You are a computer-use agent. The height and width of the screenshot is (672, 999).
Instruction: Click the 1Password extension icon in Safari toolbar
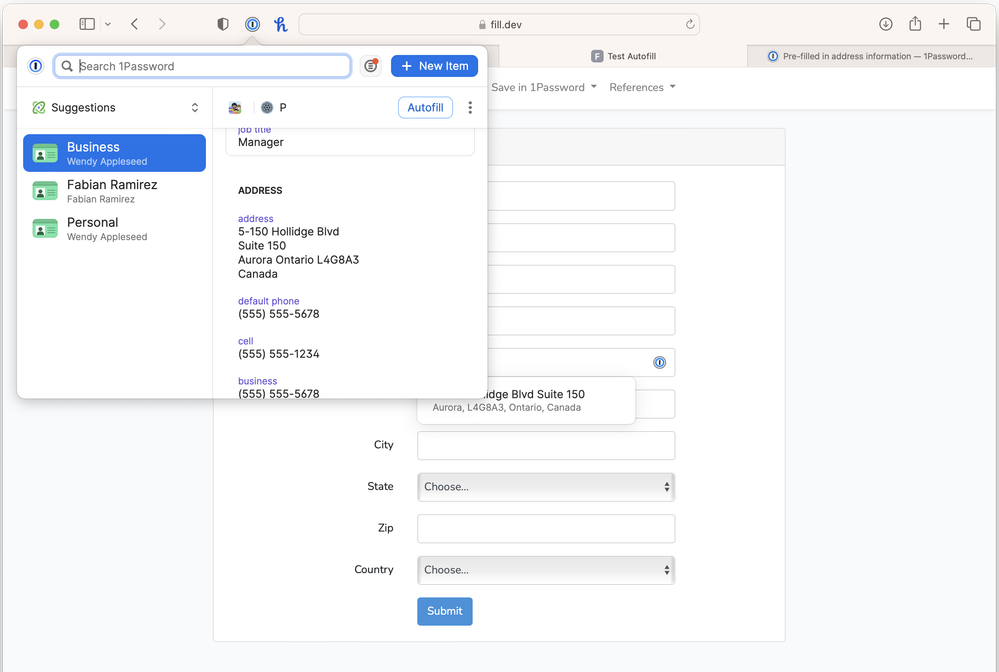(x=253, y=24)
